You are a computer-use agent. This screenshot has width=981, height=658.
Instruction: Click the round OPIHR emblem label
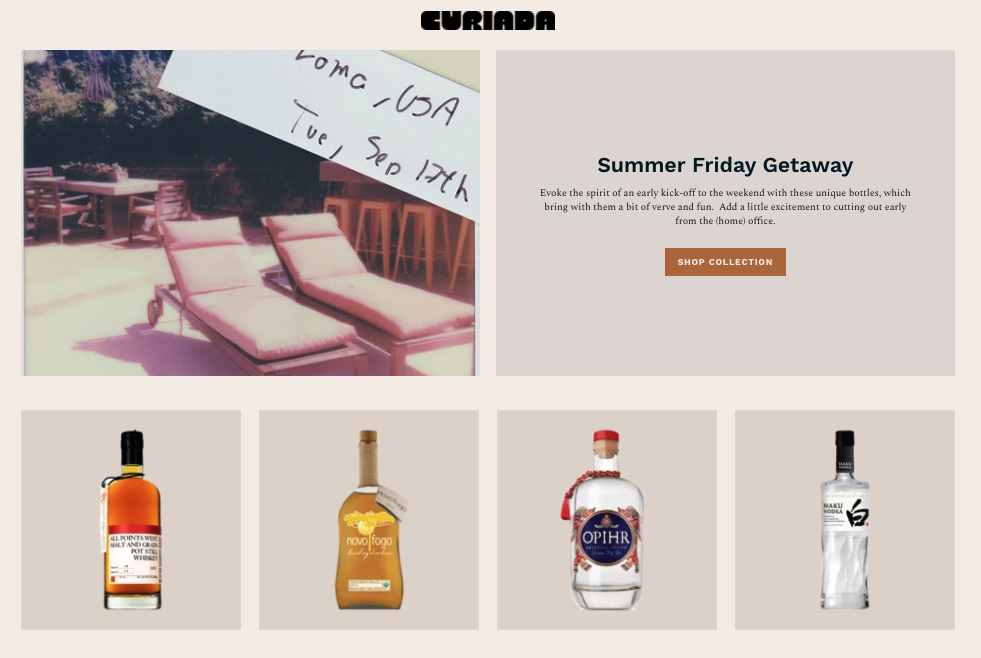pos(606,538)
